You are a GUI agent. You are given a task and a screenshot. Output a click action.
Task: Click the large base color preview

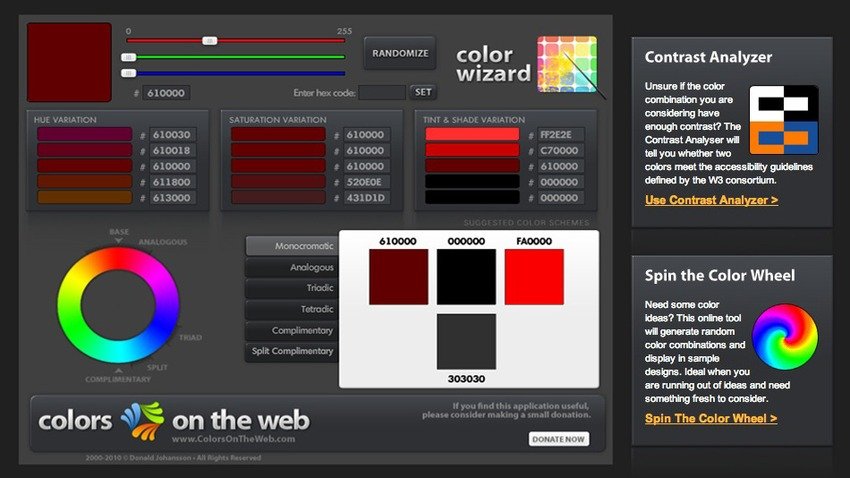point(69,62)
